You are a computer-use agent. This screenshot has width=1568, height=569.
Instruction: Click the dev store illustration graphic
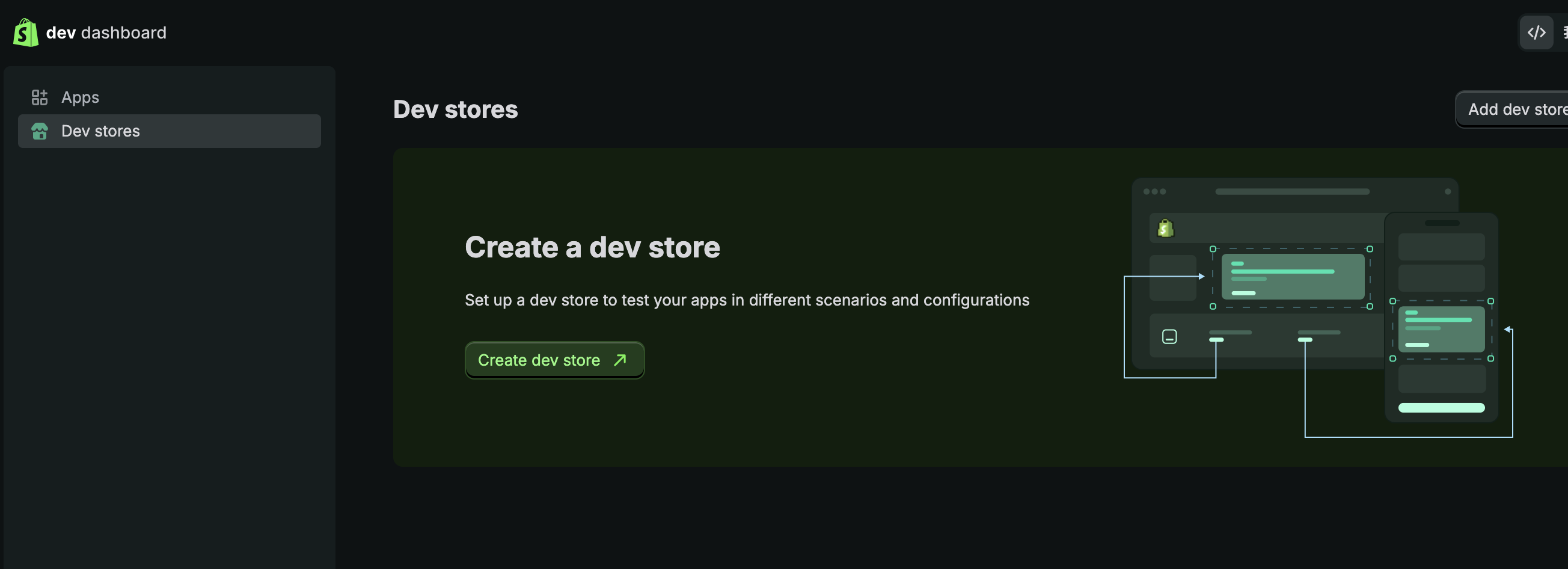click(1318, 307)
